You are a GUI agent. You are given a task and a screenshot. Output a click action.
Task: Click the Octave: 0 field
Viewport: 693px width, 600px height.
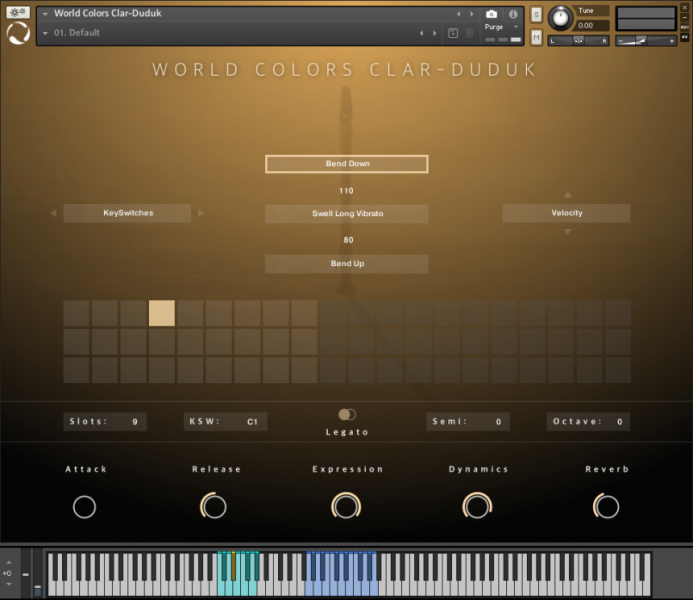588,422
